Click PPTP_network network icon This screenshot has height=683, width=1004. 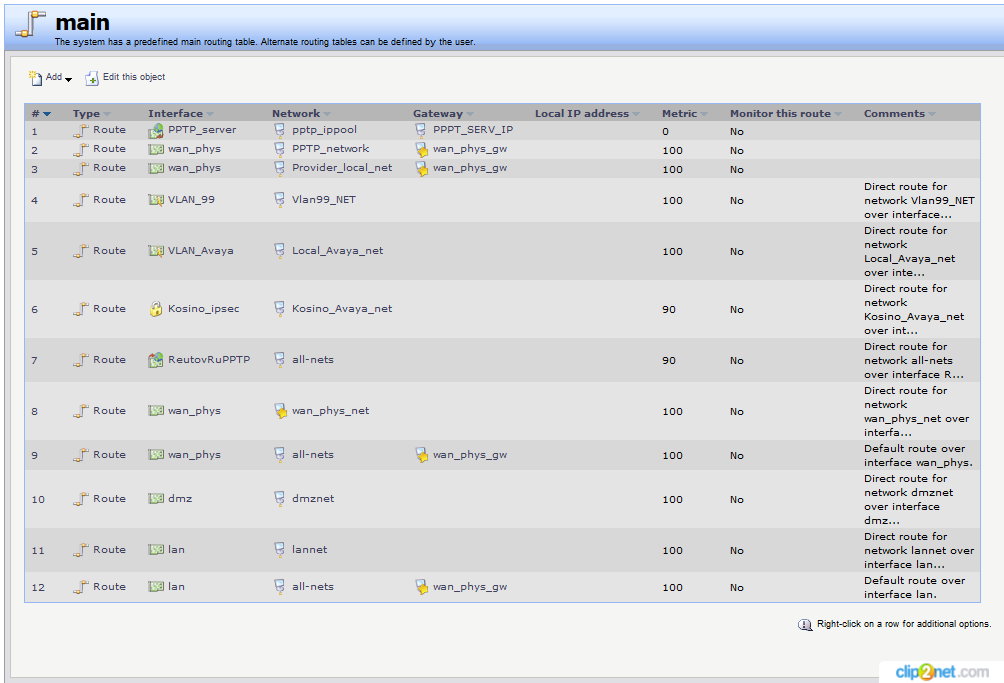[279, 149]
